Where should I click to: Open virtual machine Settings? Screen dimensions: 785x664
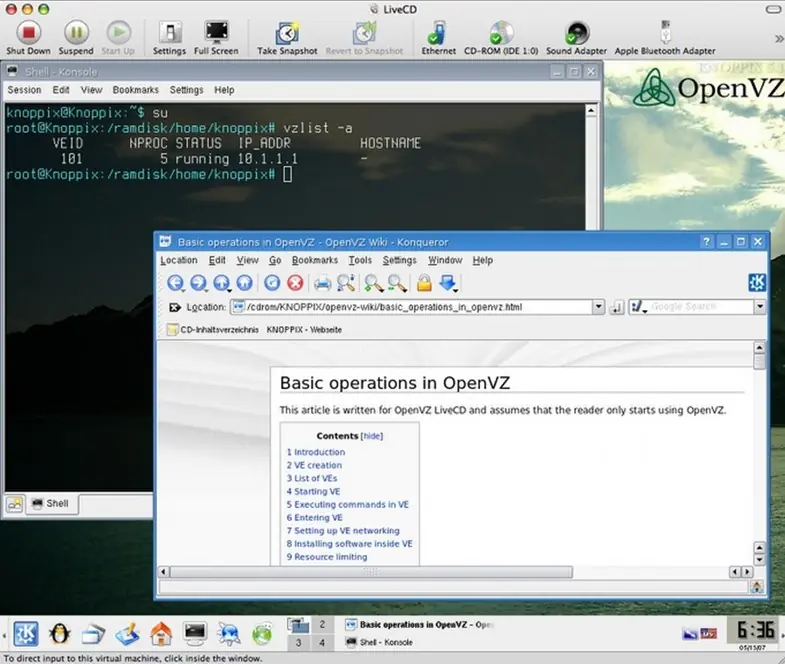tap(169, 38)
